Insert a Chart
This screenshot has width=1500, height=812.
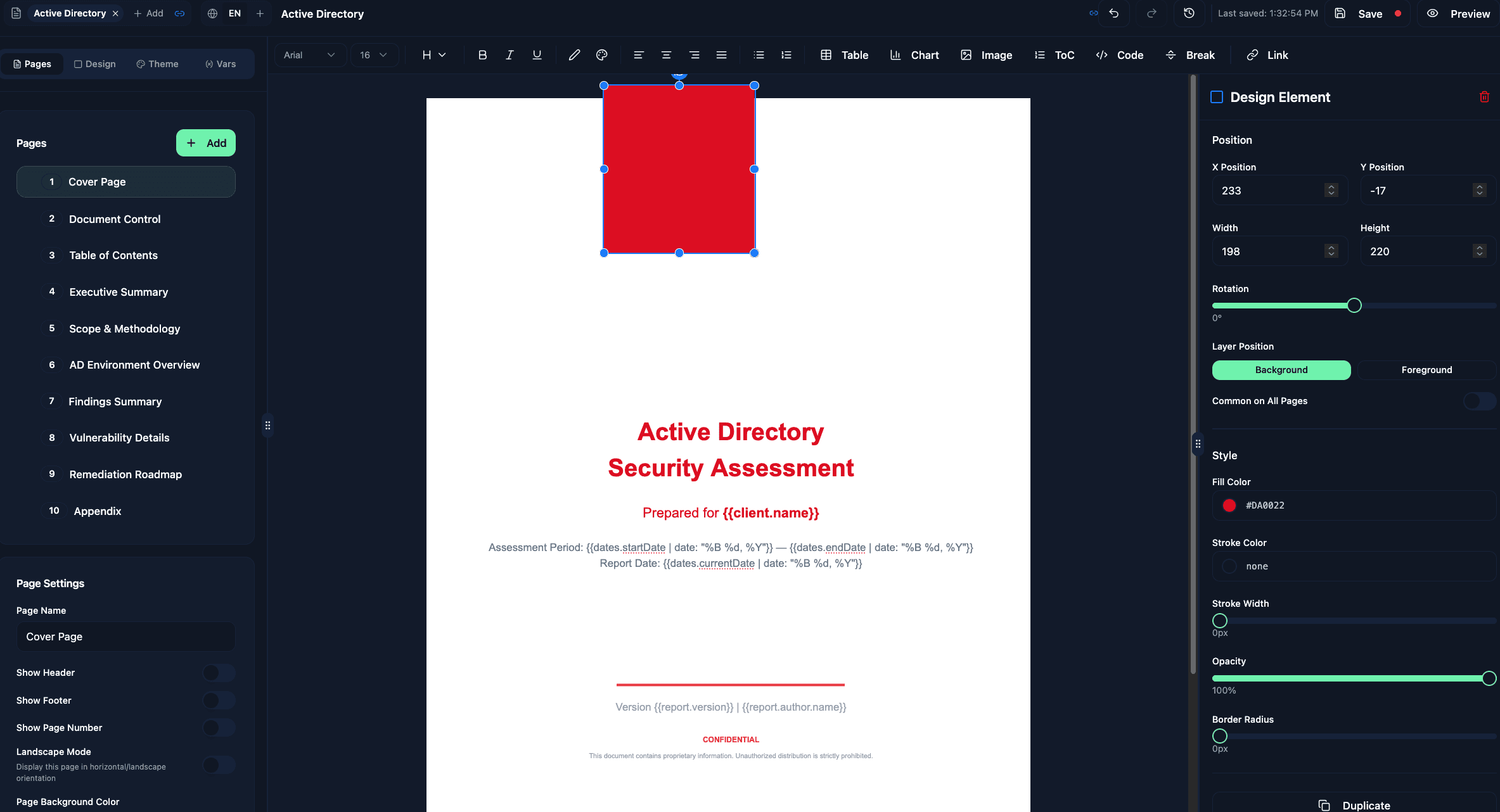[x=914, y=55]
